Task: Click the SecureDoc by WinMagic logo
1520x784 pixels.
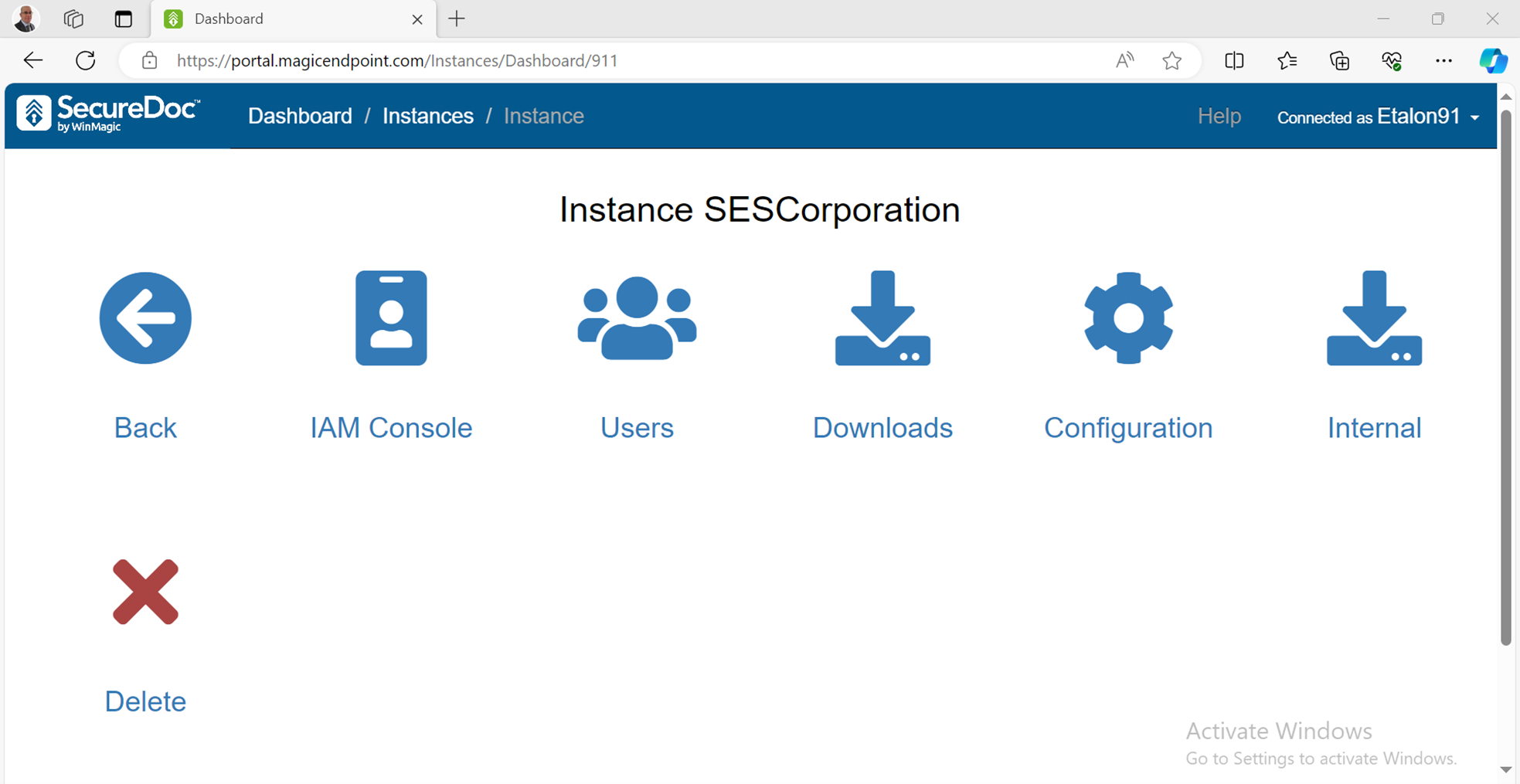Action: (x=107, y=114)
